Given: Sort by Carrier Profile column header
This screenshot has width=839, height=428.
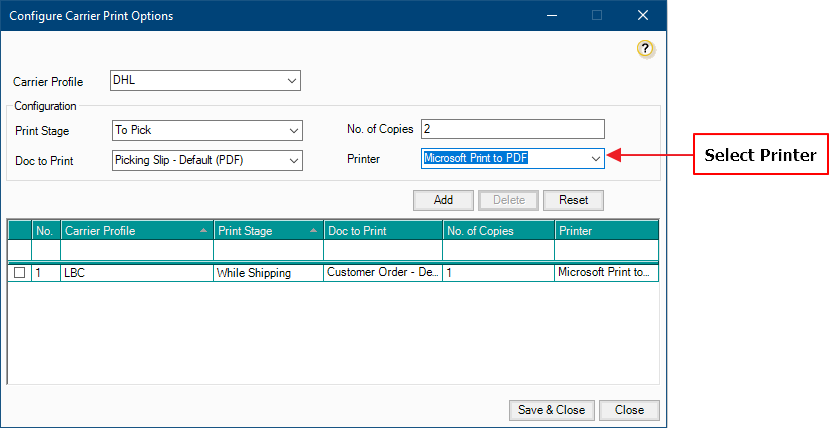Looking at the screenshot, I should (136, 231).
